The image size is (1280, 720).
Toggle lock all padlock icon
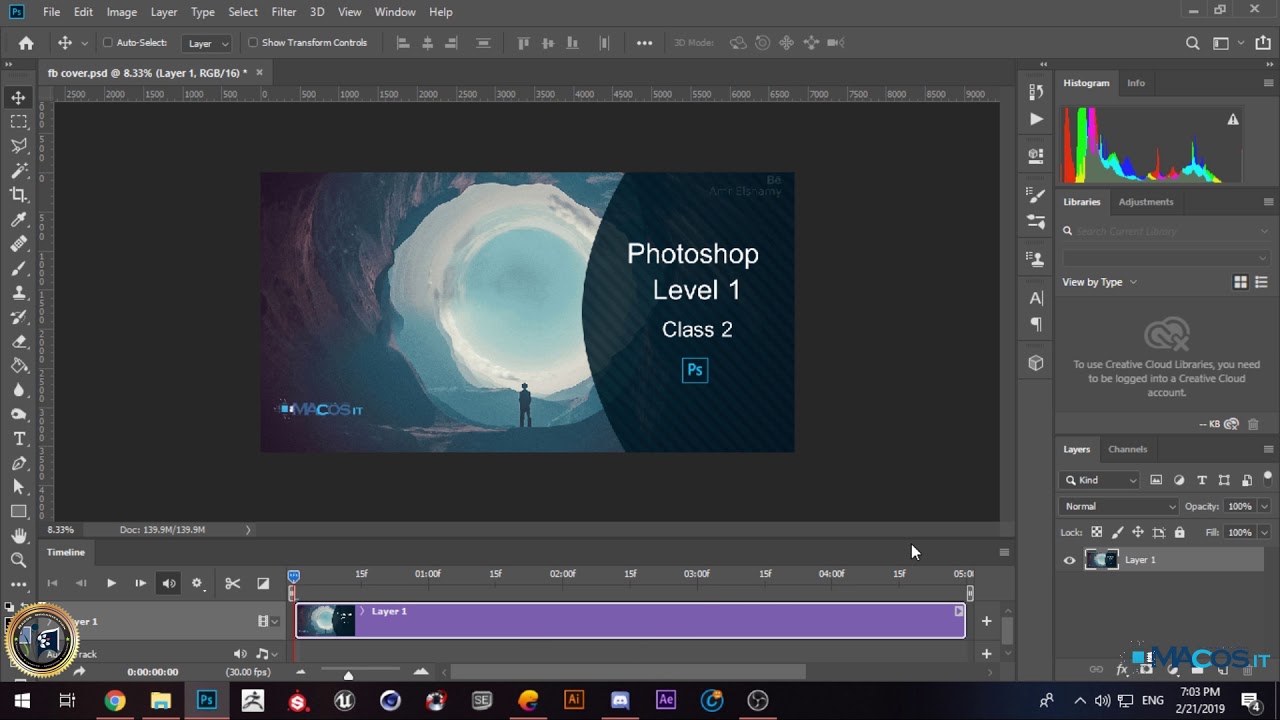coord(1180,533)
